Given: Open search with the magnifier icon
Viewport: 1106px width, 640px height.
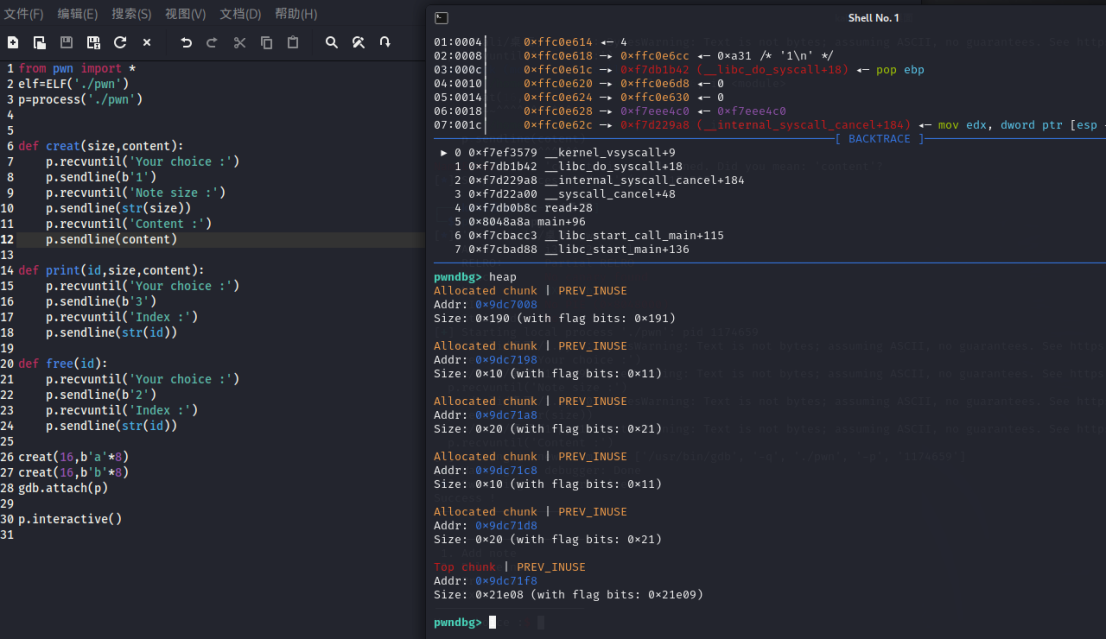Looking at the screenshot, I should (x=332, y=43).
